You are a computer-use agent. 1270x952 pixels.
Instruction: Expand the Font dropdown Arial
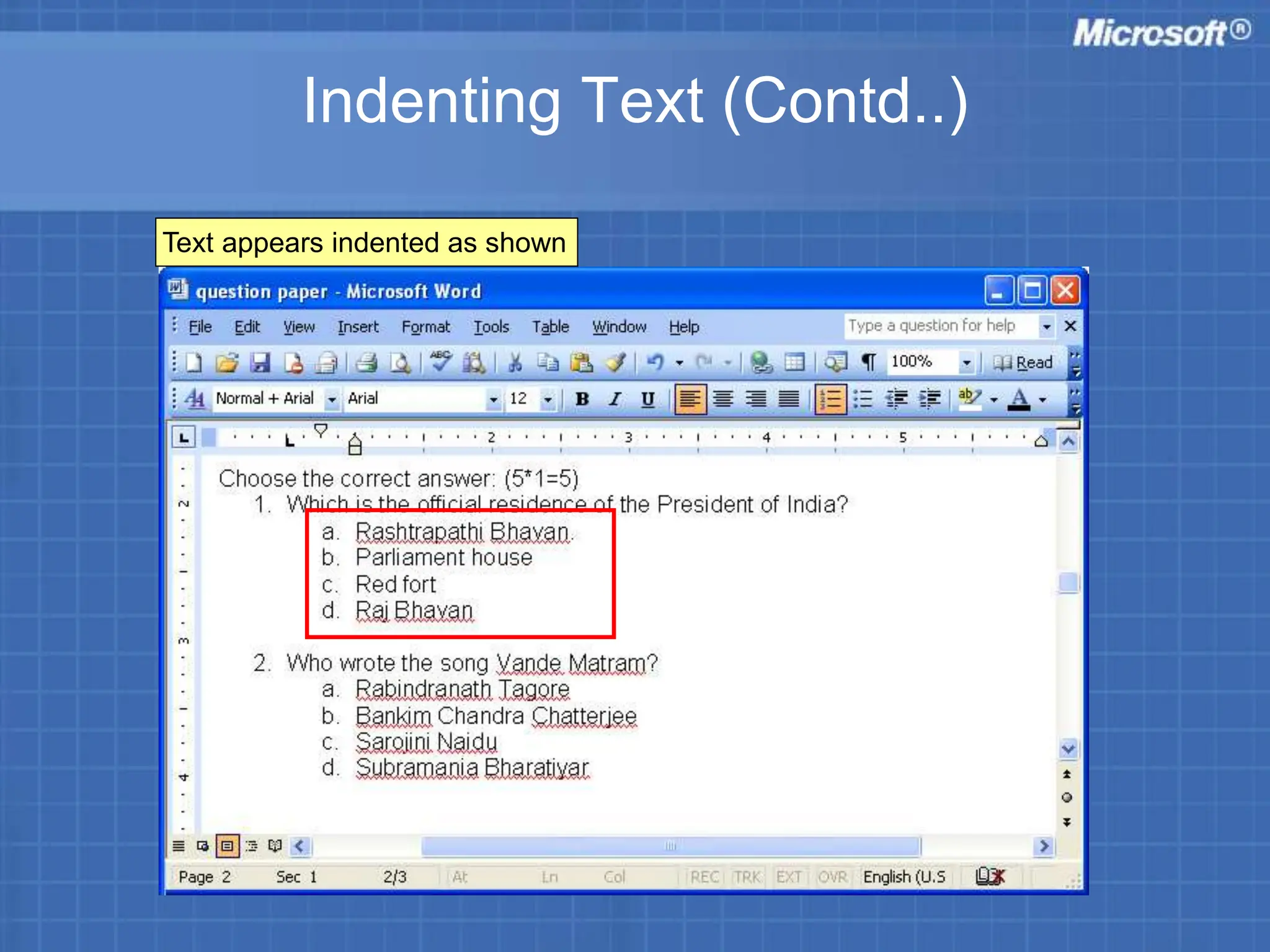point(494,400)
